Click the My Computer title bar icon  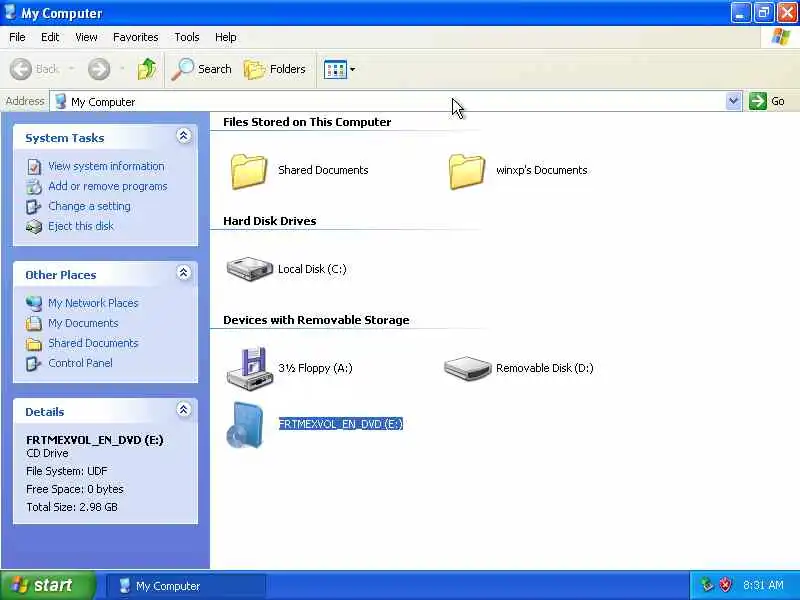pyautogui.click(x=10, y=12)
